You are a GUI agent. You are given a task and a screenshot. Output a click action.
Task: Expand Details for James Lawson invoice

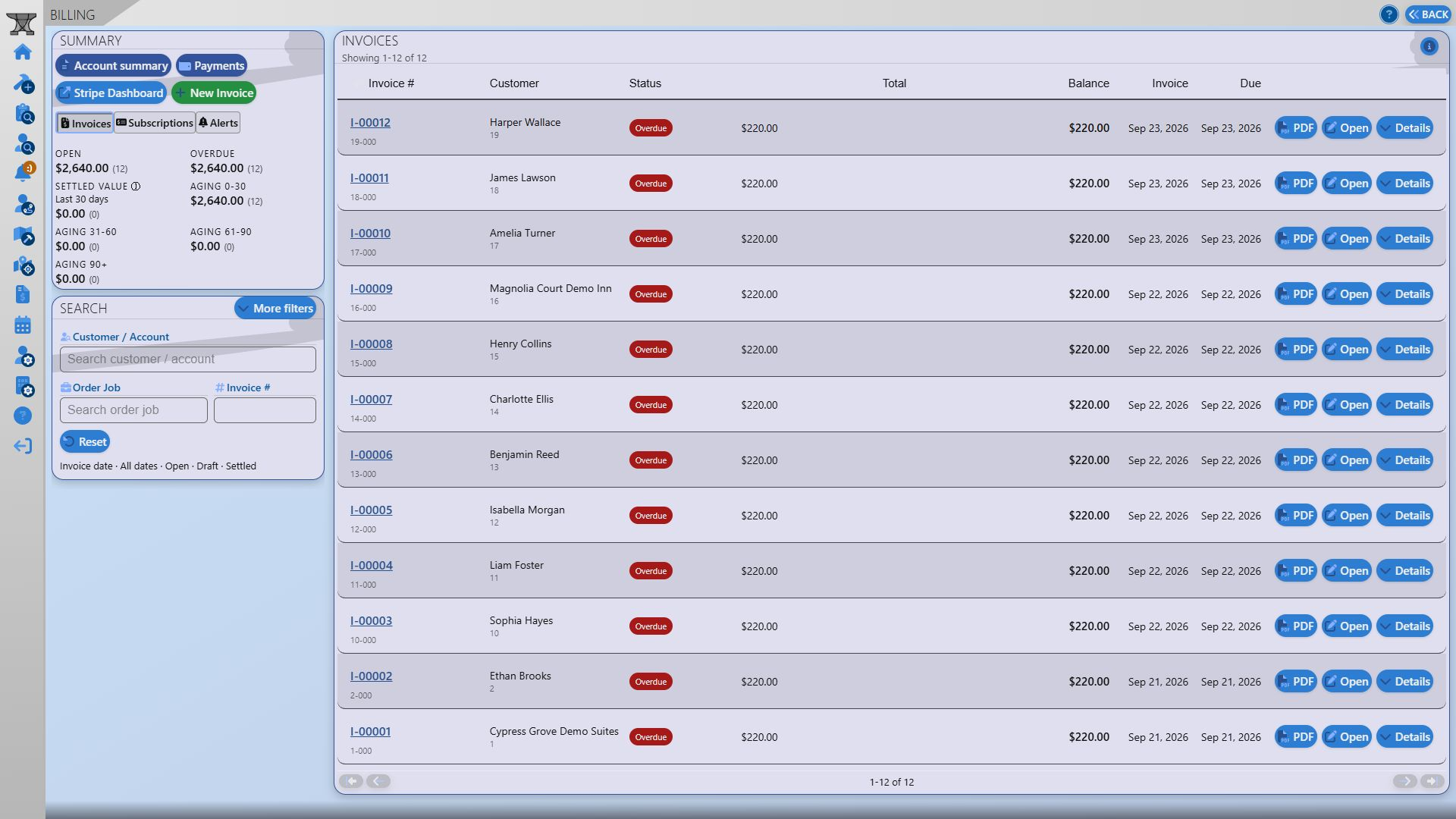[1404, 183]
